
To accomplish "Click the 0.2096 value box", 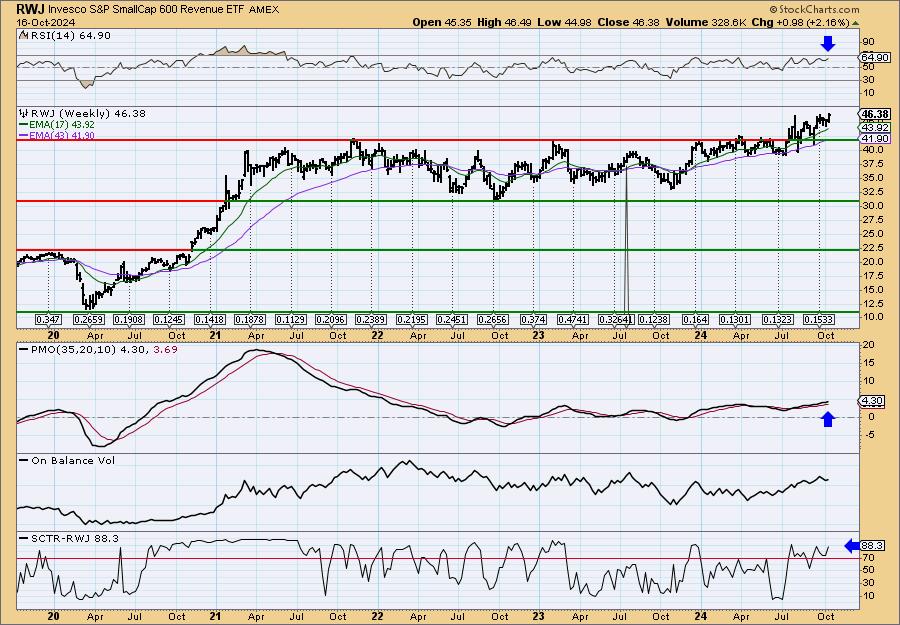I will 331,319.
